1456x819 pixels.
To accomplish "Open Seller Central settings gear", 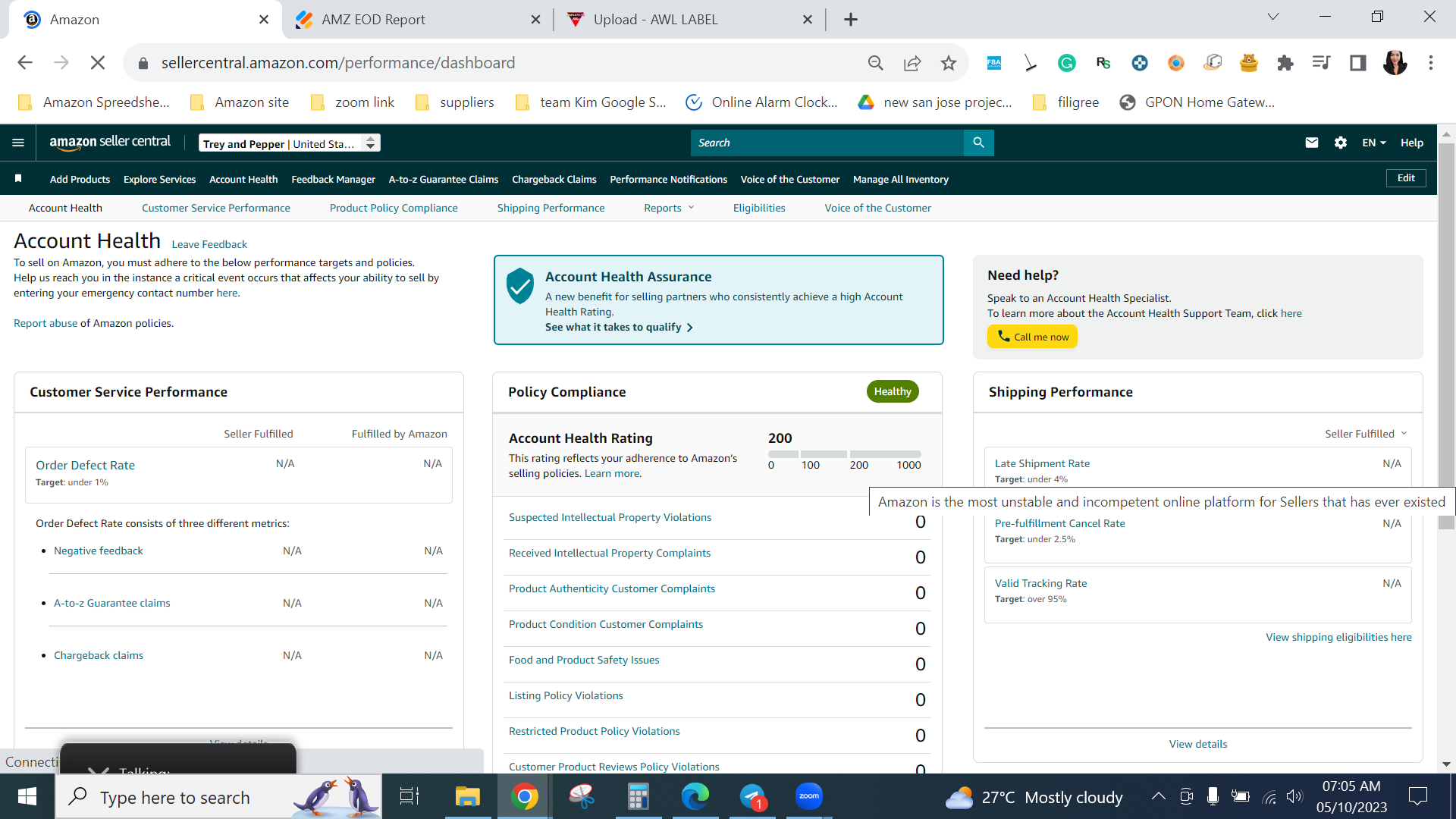I will pos(1341,143).
